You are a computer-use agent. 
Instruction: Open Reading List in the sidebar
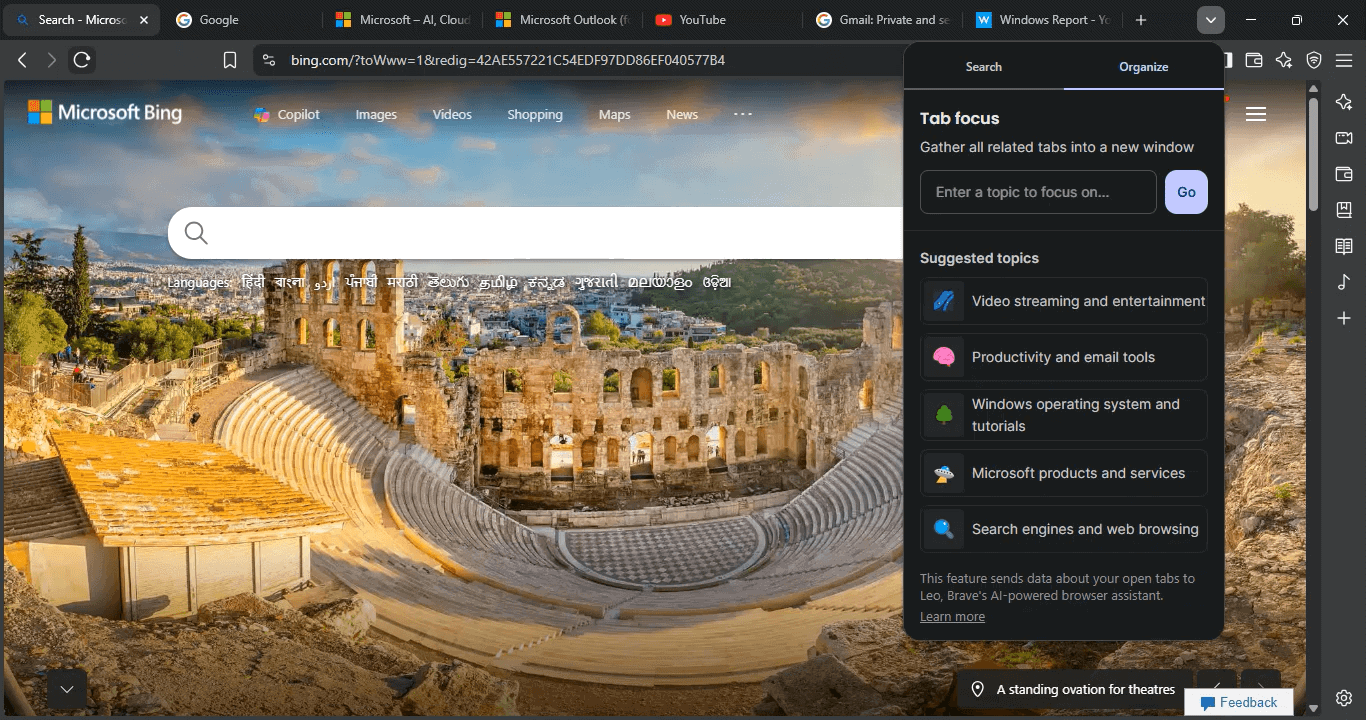tap(1344, 246)
